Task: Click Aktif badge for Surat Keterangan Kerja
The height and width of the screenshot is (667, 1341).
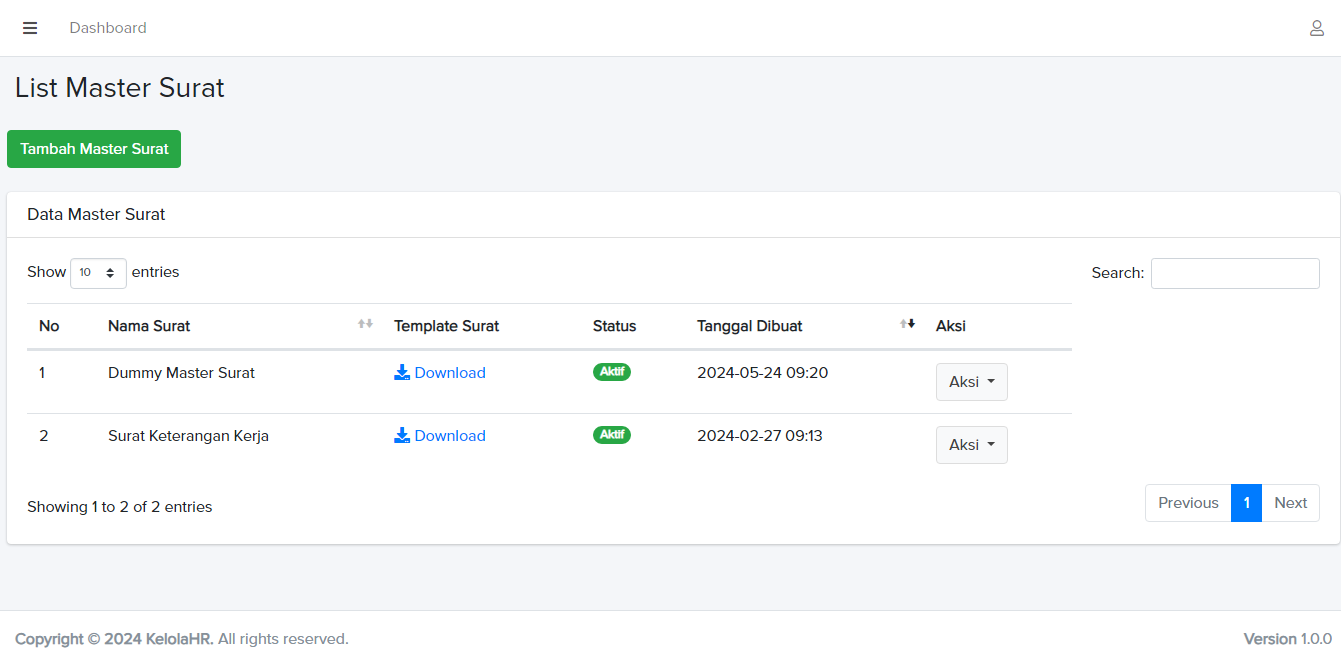Action: 611,435
